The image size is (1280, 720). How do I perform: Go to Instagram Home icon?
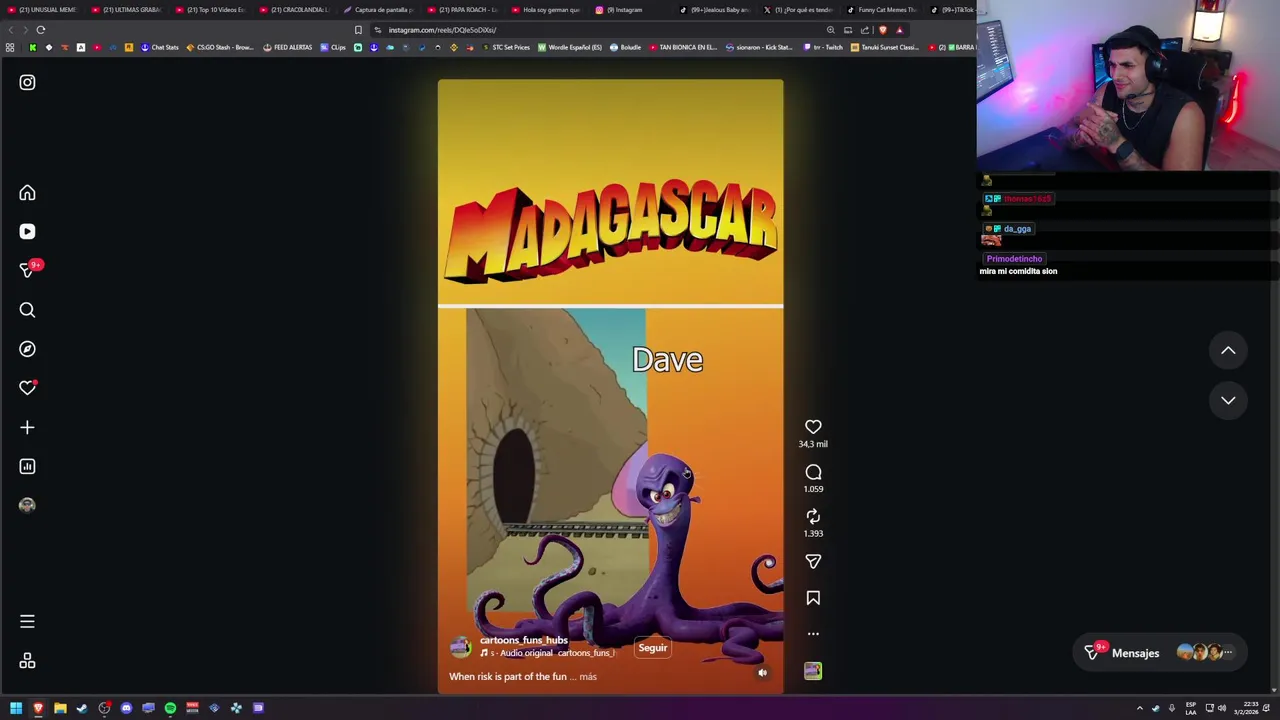tap(27, 193)
